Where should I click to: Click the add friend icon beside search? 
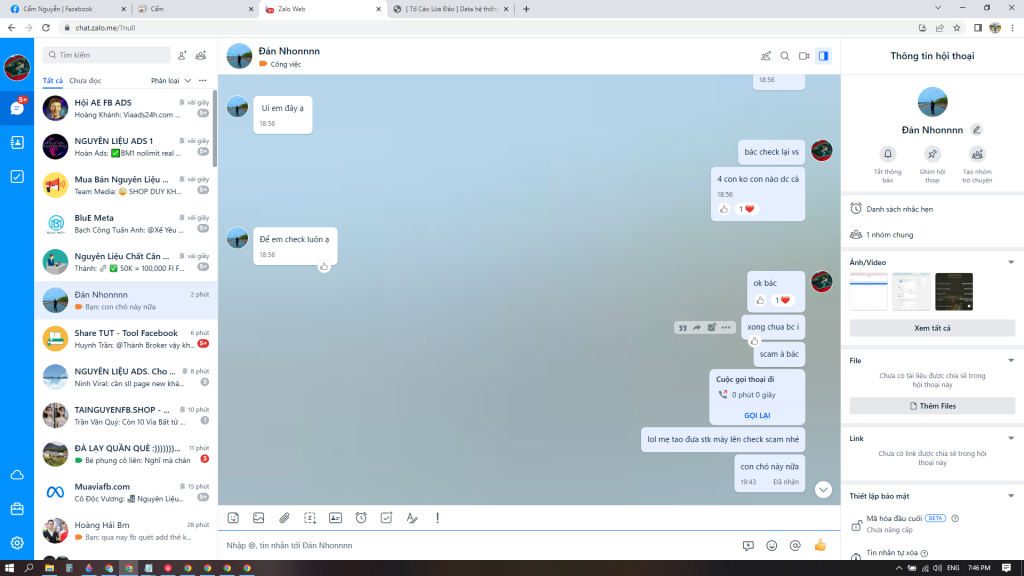tap(182, 55)
